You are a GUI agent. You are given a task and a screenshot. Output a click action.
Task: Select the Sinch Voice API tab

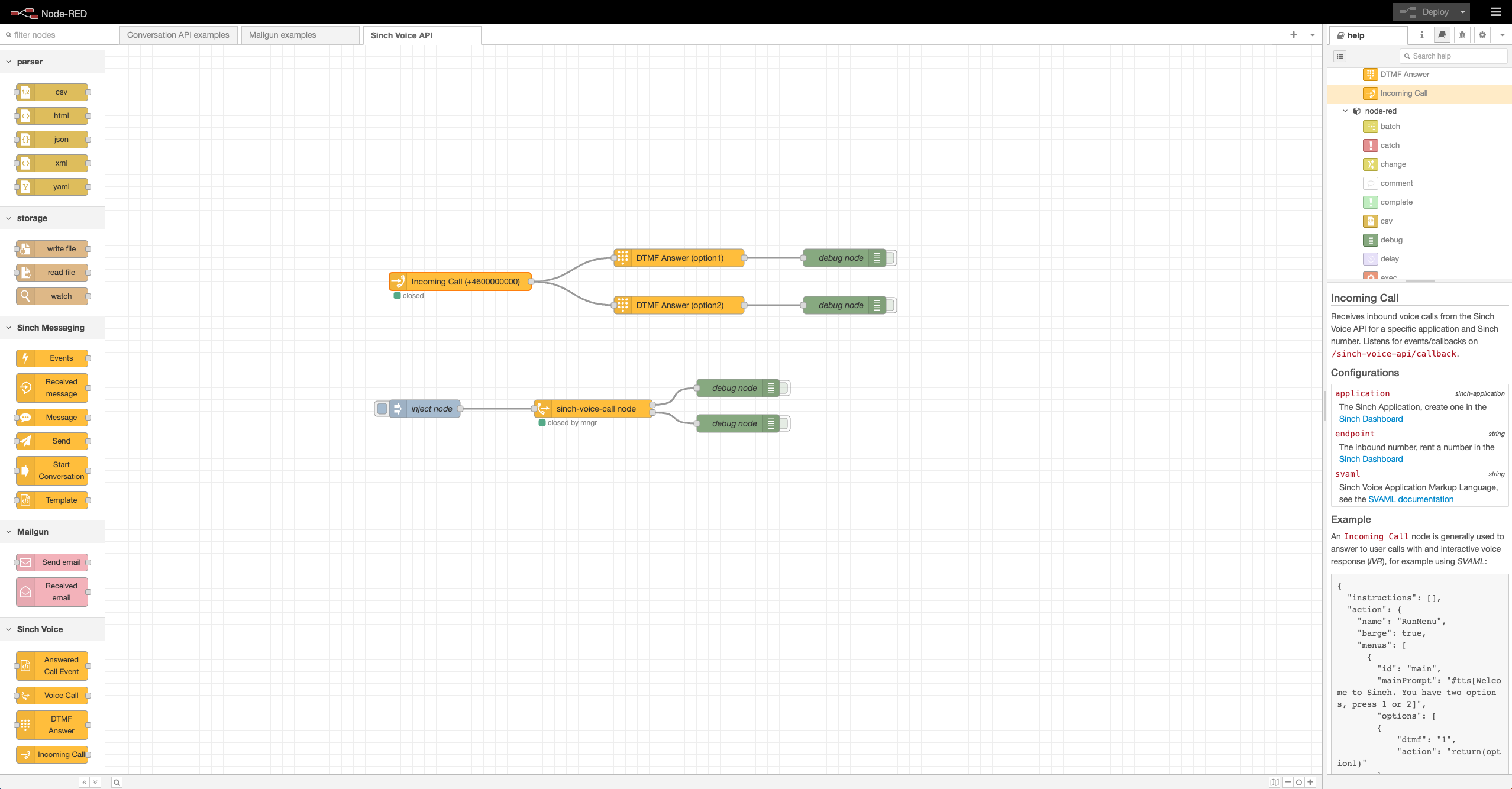click(422, 35)
